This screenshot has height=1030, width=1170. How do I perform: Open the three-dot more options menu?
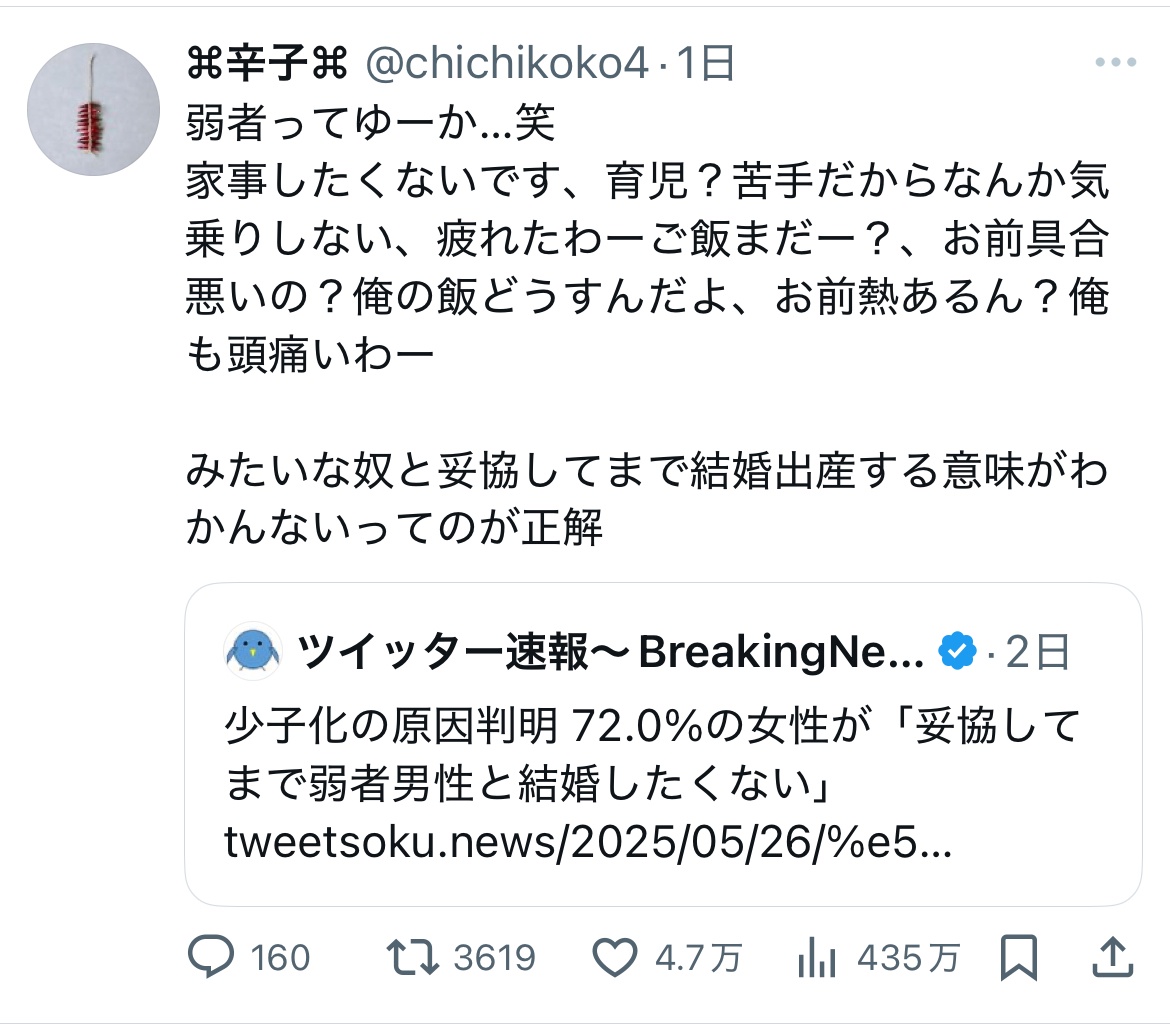coord(1115,63)
